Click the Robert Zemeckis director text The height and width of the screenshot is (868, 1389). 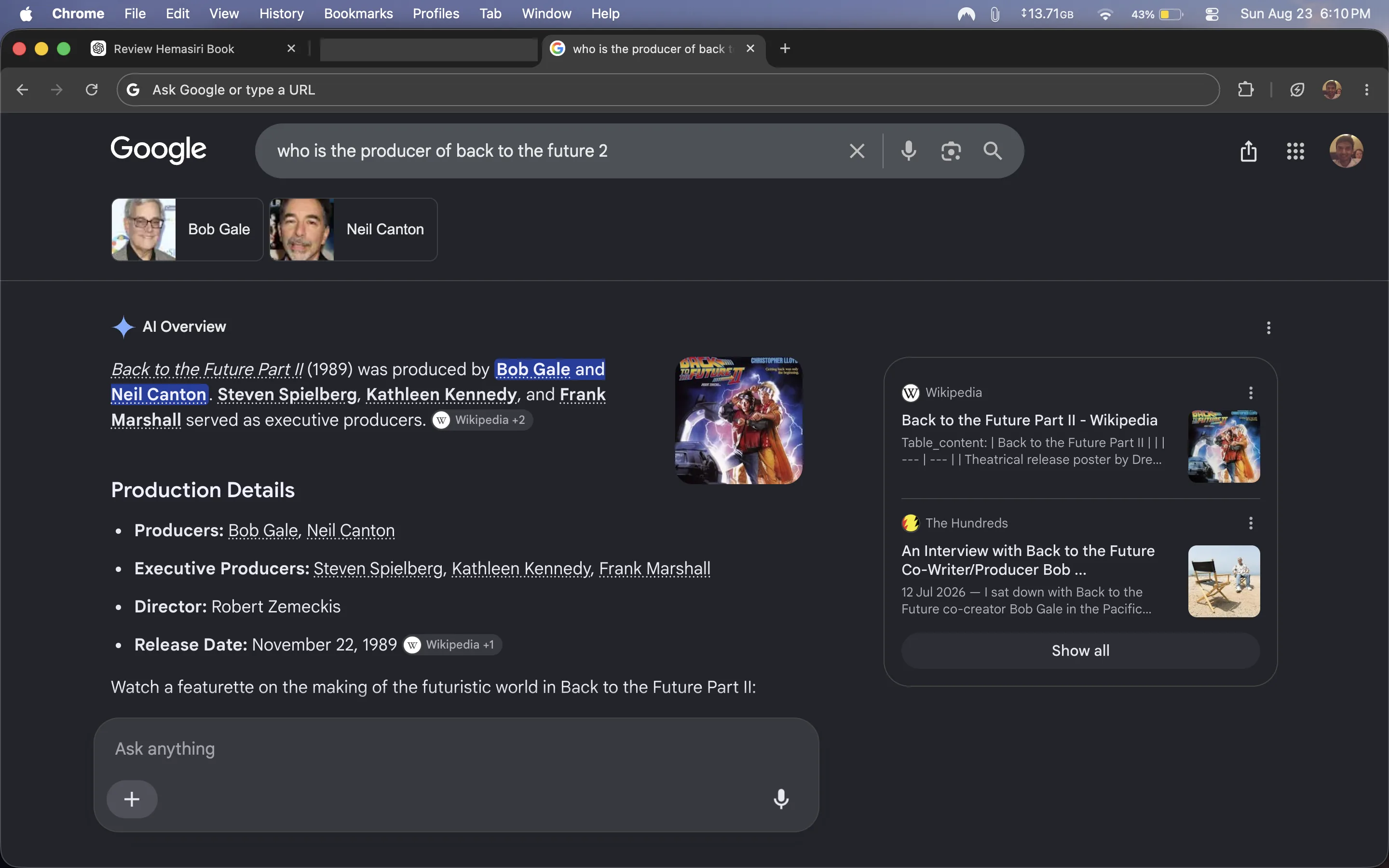[275, 607]
